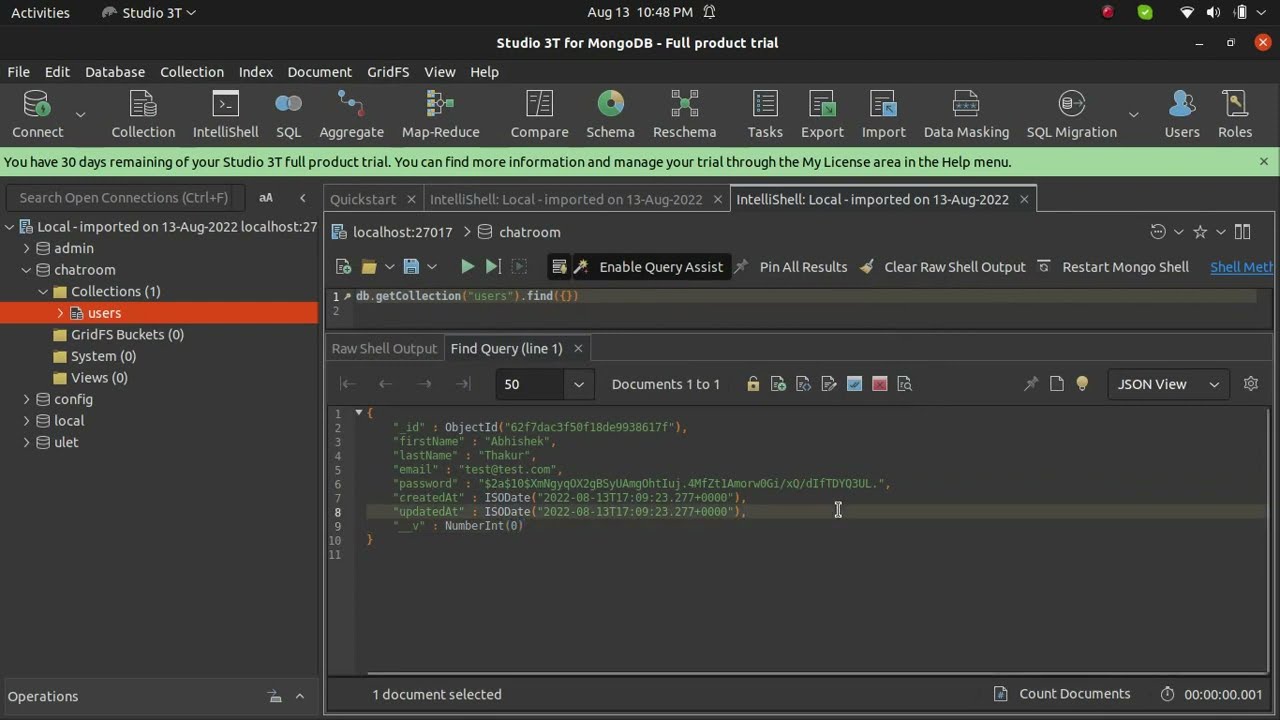The image size is (1280, 720).
Task: Open the Compare tool
Action: point(539,114)
